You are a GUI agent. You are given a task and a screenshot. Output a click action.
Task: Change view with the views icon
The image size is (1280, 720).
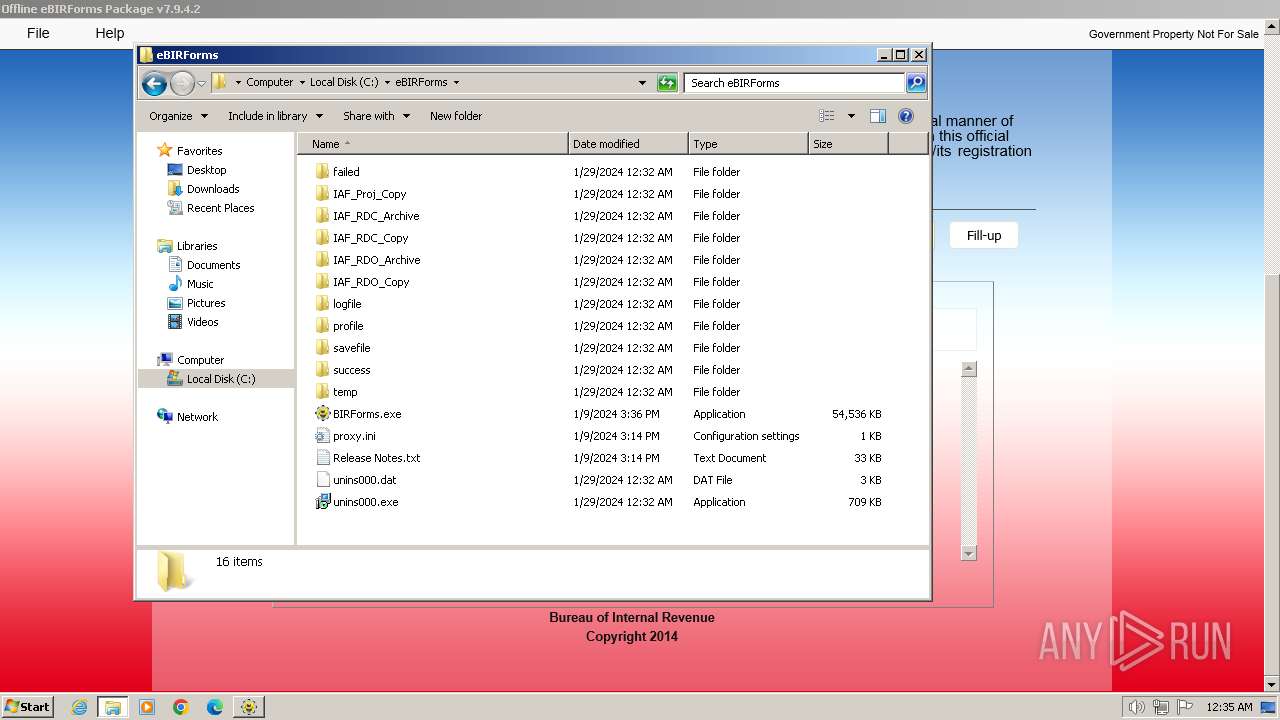pos(827,116)
